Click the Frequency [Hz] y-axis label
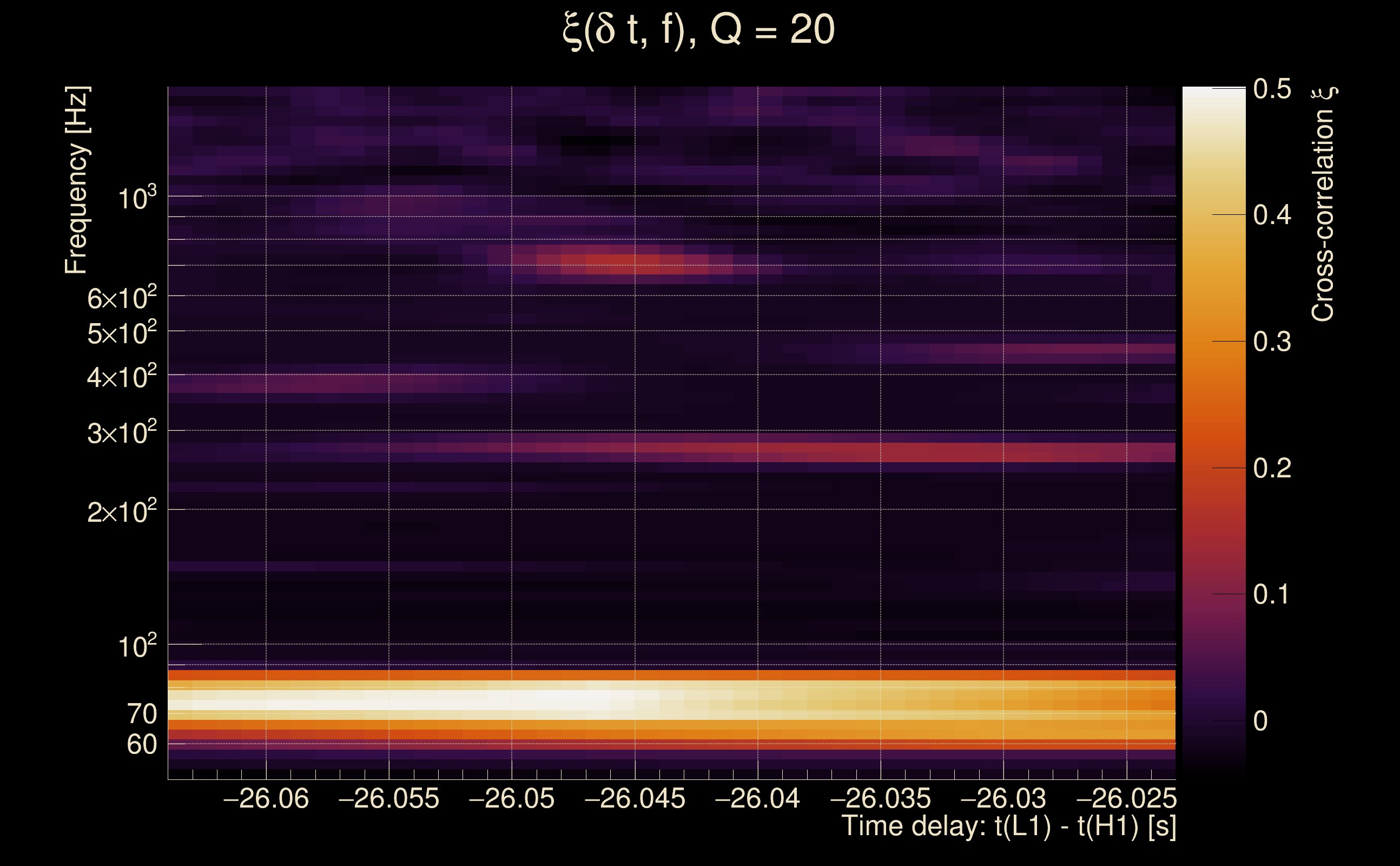Image resolution: width=1400 pixels, height=866 pixels. coord(77,180)
